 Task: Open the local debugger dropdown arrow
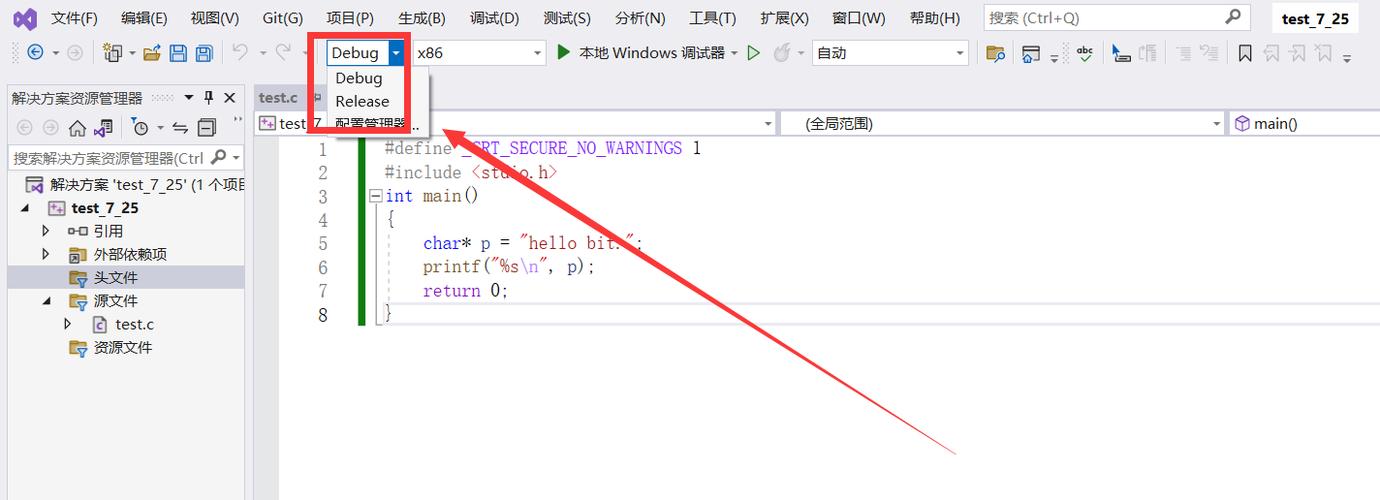(x=735, y=53)
